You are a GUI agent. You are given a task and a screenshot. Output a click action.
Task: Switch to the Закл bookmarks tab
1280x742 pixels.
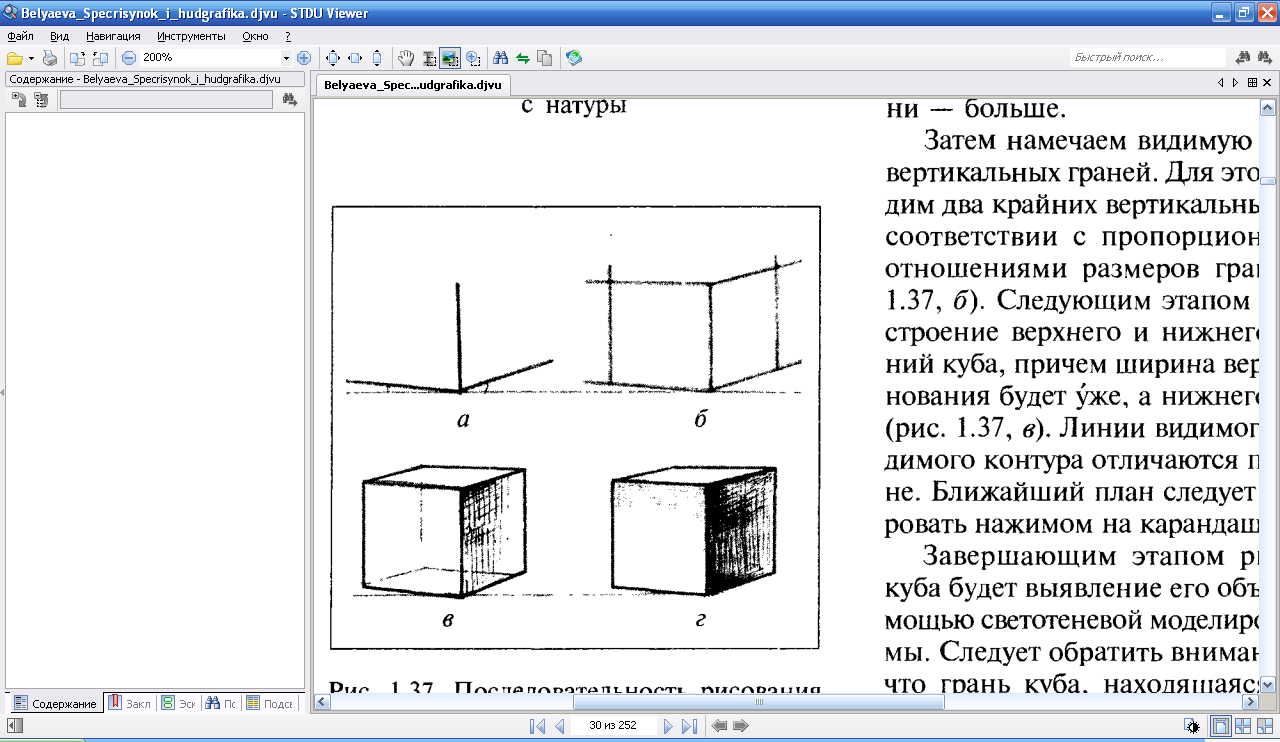coord(130,703)
